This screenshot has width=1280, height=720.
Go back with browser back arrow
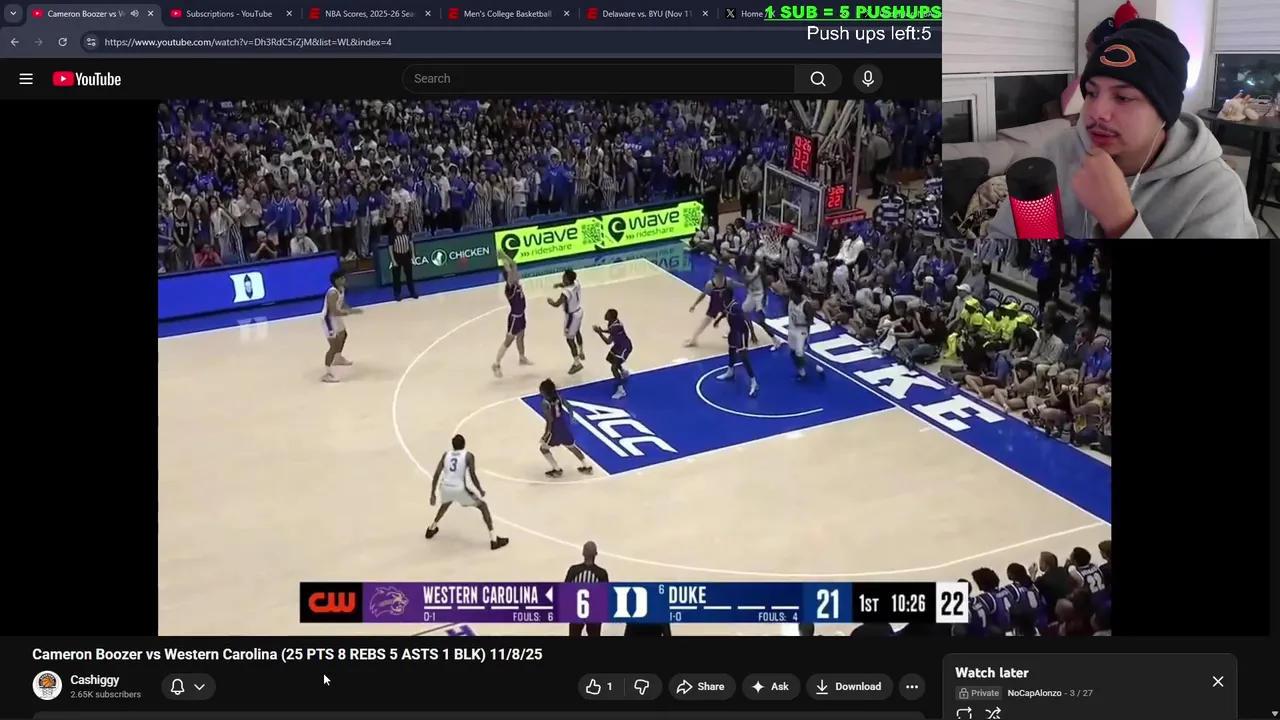[x=15, y=42]
